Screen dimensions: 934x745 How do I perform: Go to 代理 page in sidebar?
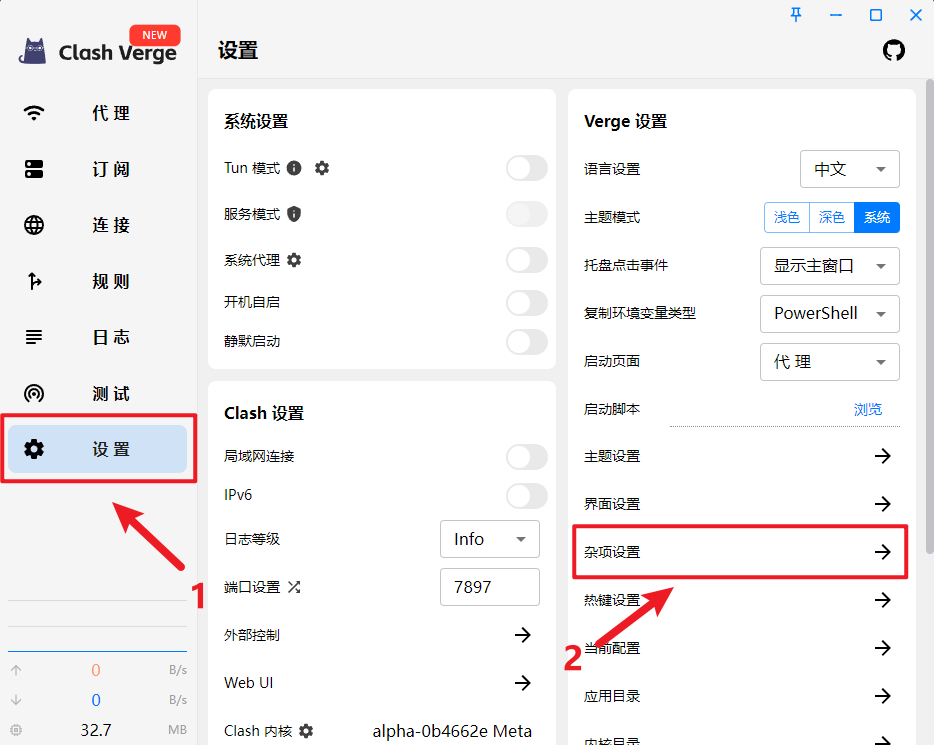[x=97, y=113]
